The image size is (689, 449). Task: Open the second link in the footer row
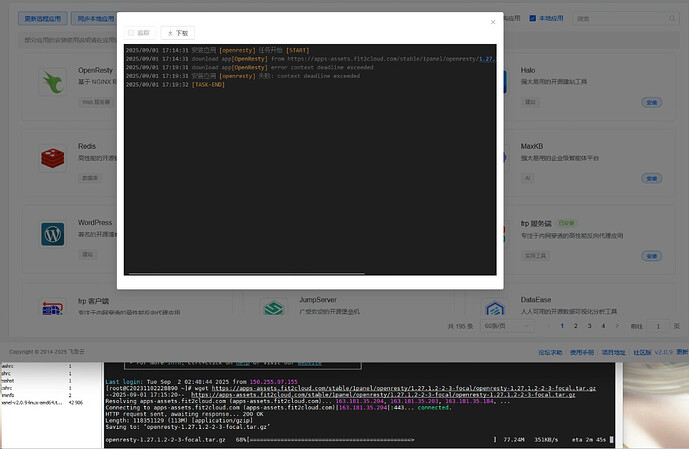click(x=582, y=352)
